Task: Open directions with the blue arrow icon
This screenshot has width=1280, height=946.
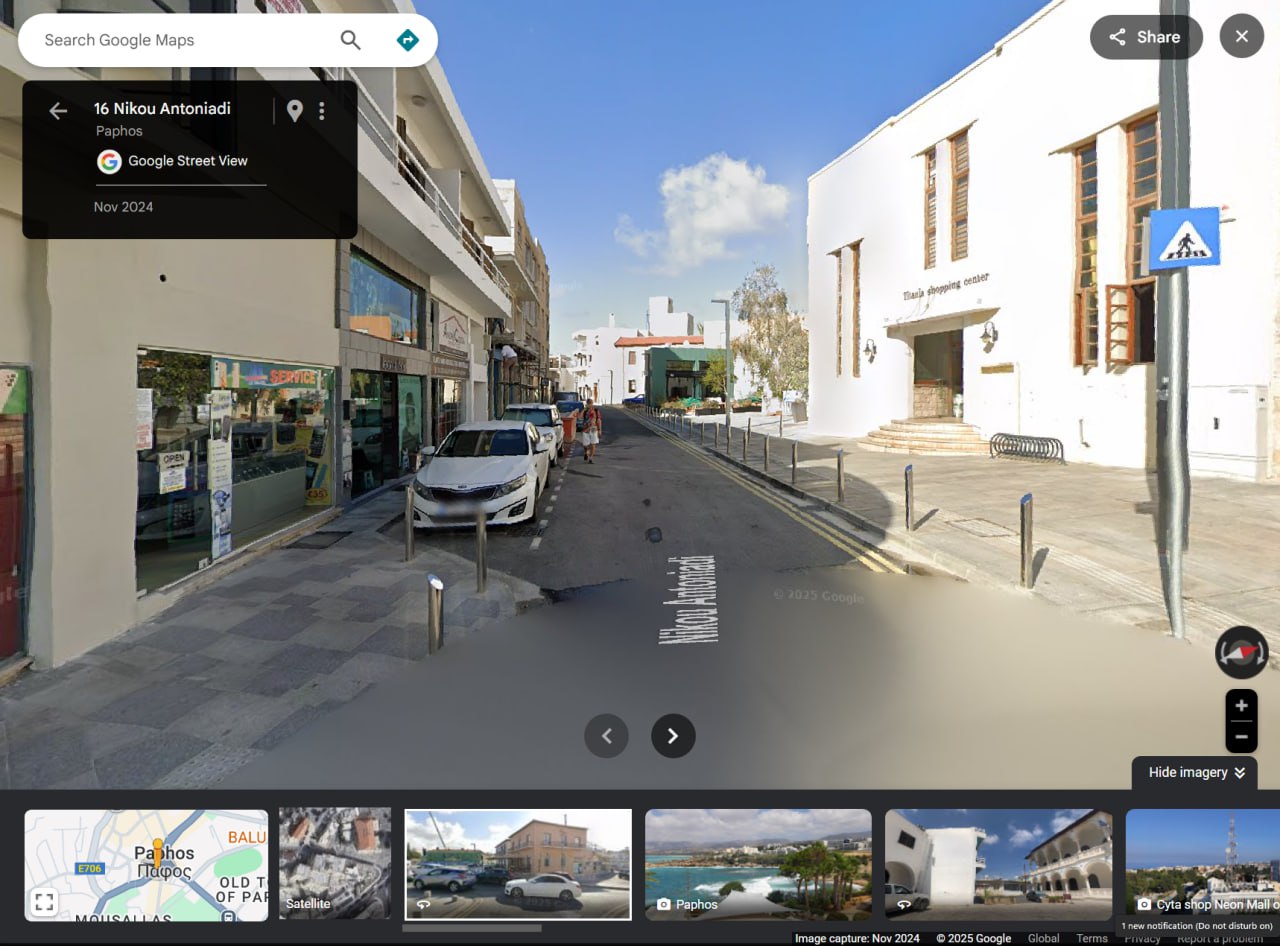Action: [407, 40]
